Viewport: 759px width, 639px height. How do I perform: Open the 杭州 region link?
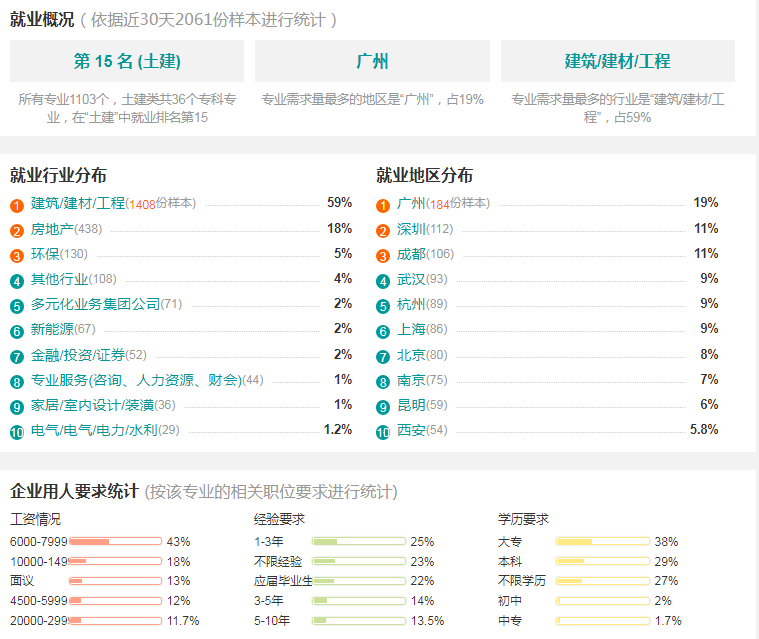pos(411,304)
